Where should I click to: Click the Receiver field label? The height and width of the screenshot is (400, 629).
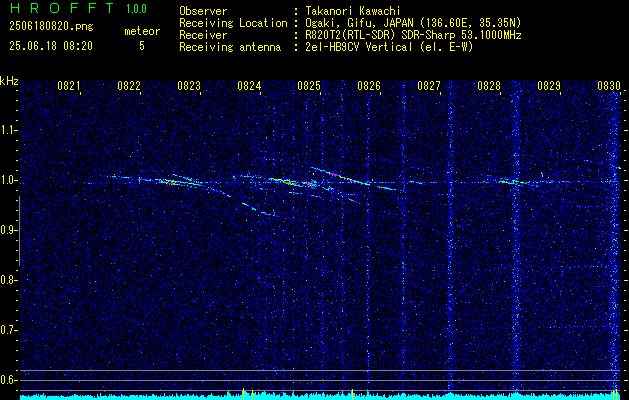click(x=203, y=35)
